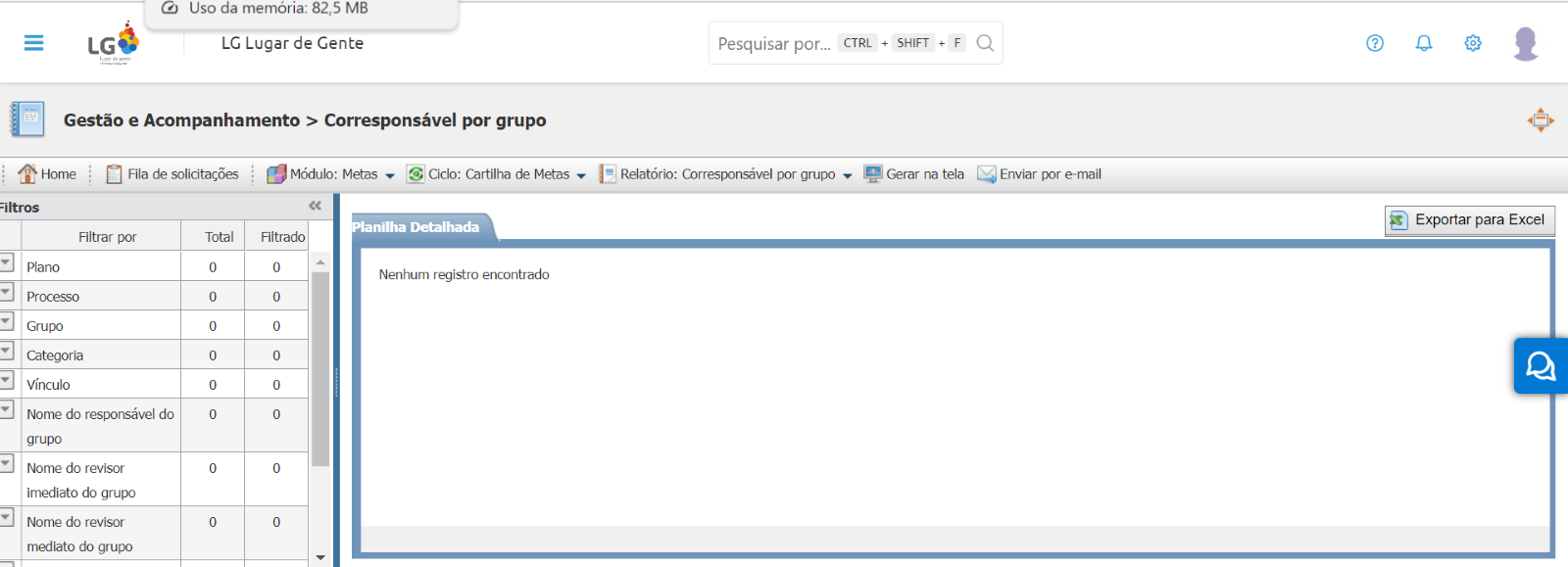Click the notebook icon beside the page title

click(x=27, y=118)
